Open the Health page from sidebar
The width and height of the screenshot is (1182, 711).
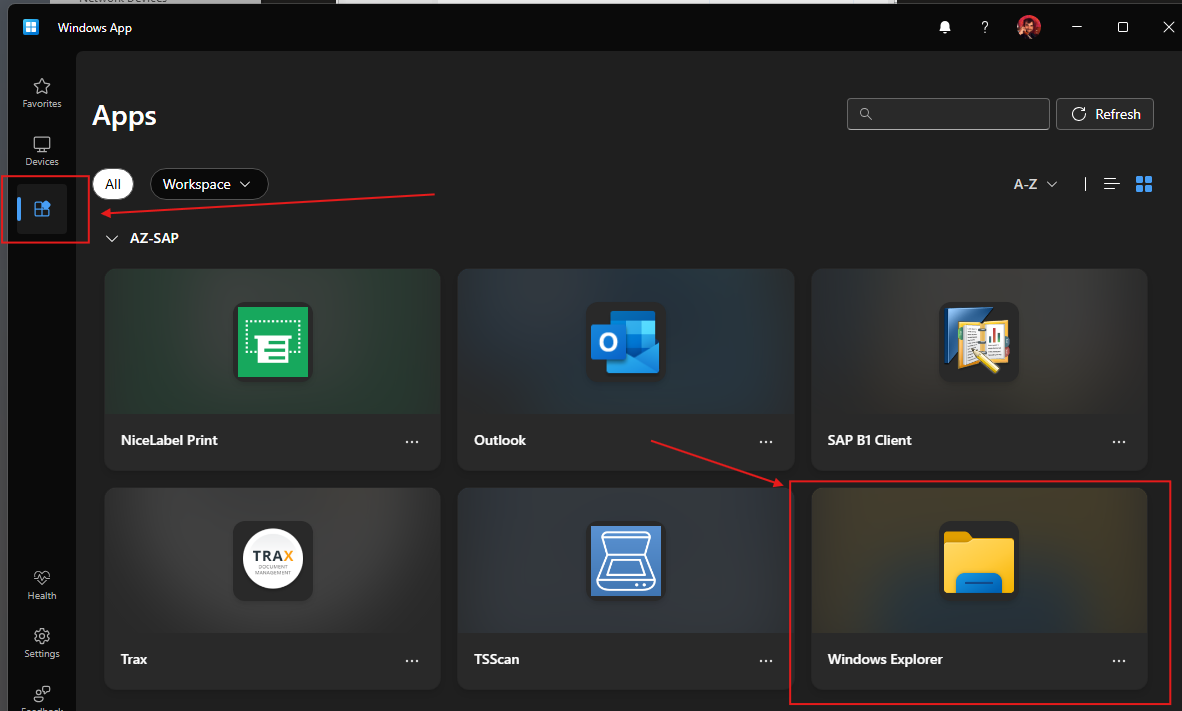click(x=42, y=584)
